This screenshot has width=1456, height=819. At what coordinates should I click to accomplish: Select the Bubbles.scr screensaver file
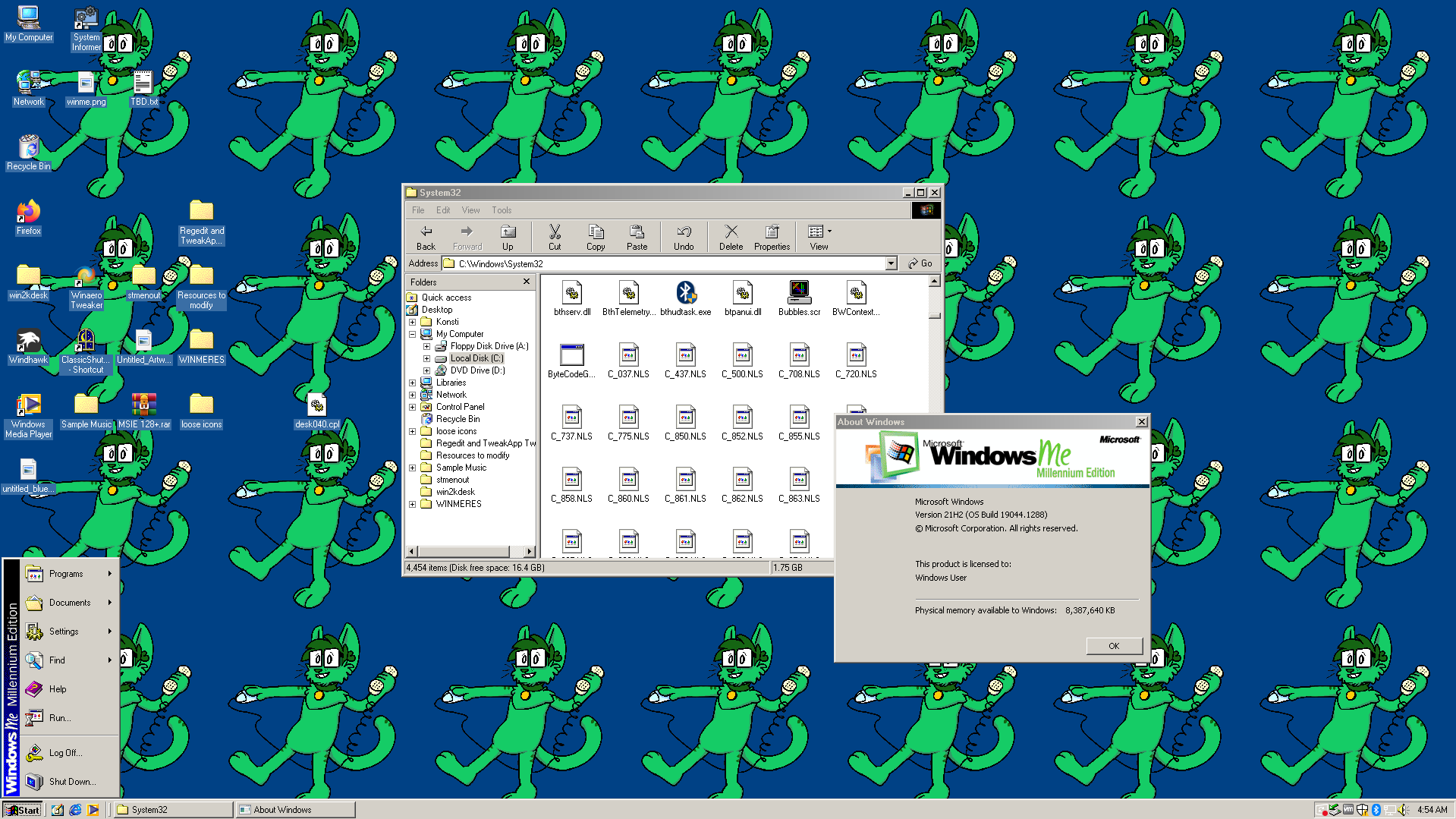(x=799, y=293)
